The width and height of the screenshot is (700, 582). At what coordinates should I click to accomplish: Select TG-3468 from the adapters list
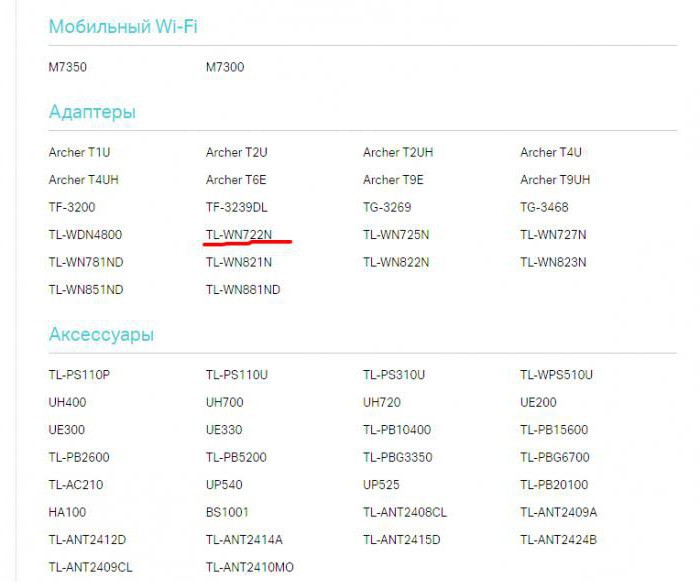544,207
